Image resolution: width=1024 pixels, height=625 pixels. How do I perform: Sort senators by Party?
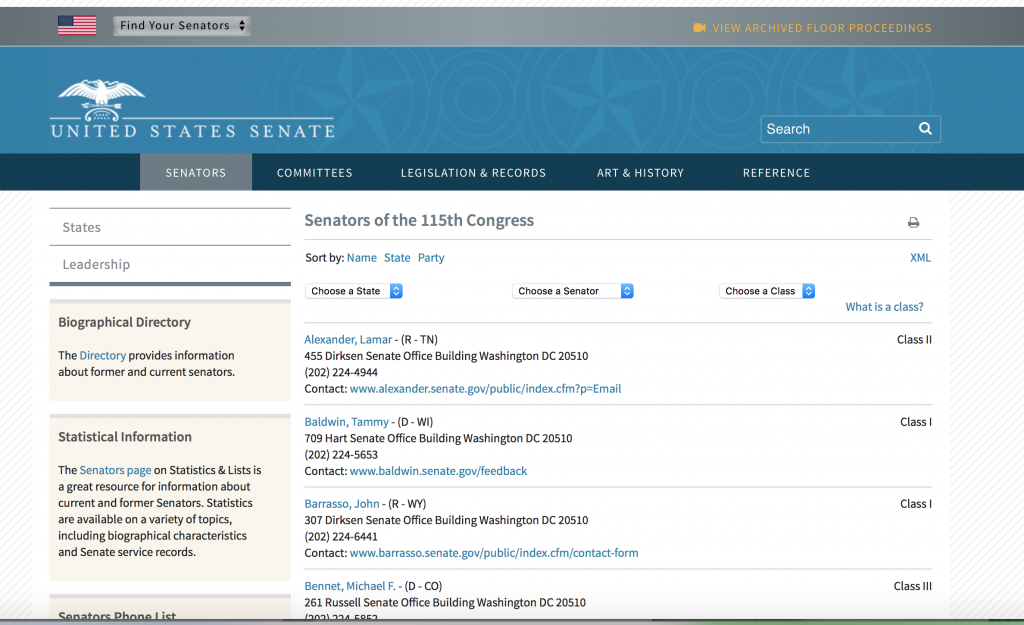coord(431,257)
